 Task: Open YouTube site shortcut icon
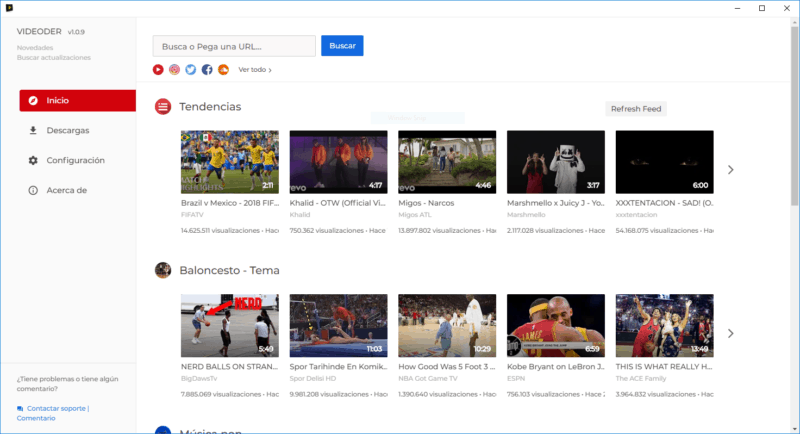tap(158, 70)
